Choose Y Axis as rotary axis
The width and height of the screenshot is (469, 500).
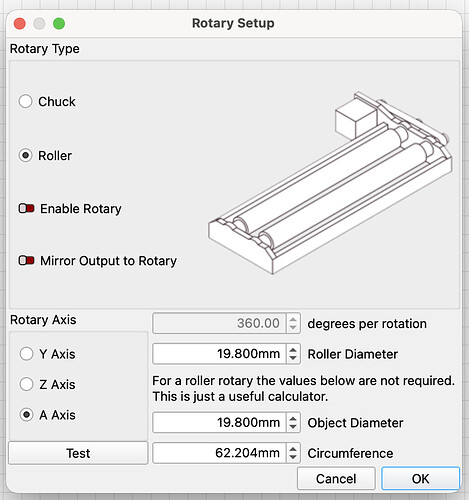pyautogui.click(x=26, y=354)
